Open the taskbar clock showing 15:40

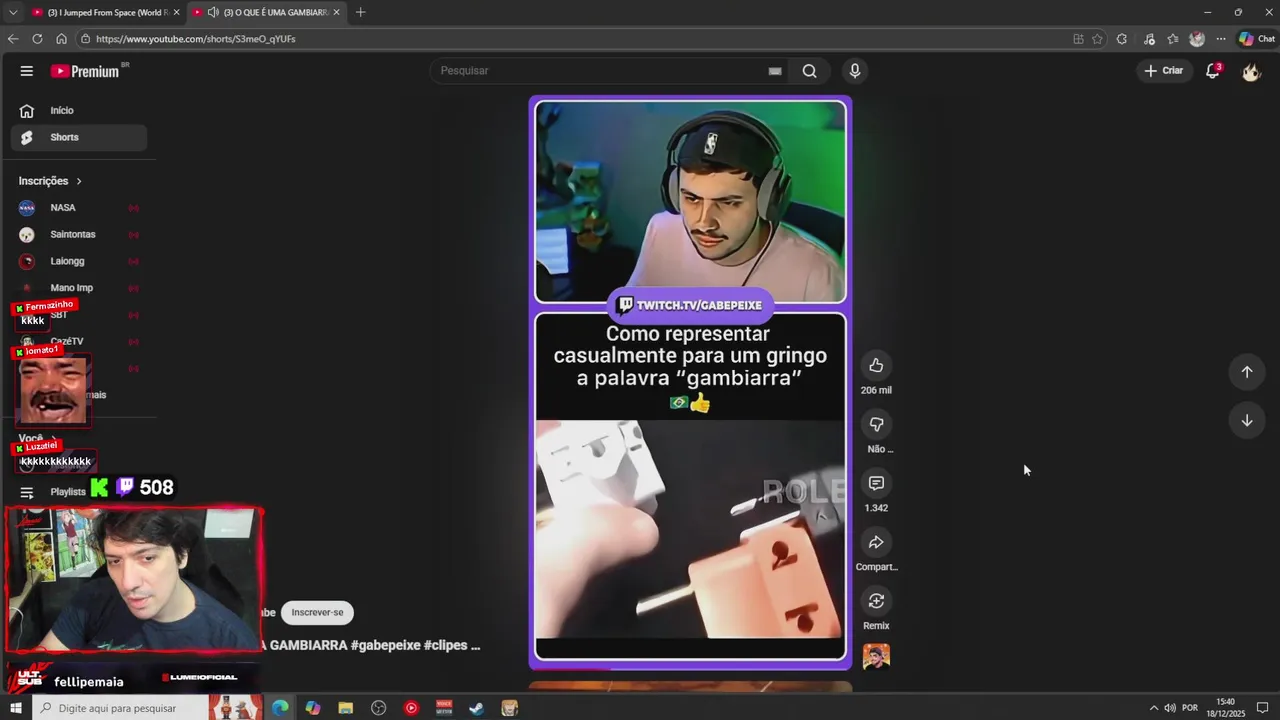click(x=1226, y=708)
